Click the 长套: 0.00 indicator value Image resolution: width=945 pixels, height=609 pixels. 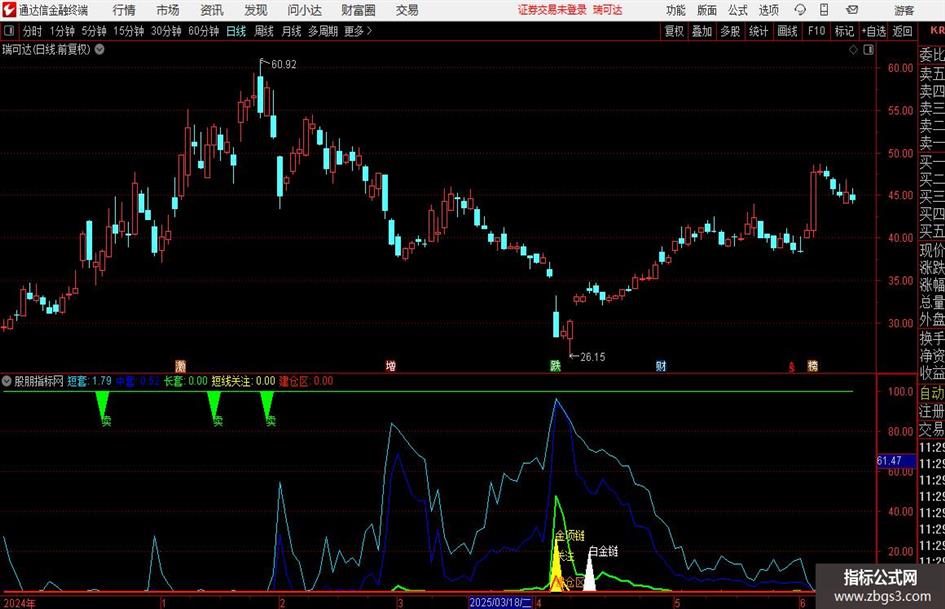point(186,381)
